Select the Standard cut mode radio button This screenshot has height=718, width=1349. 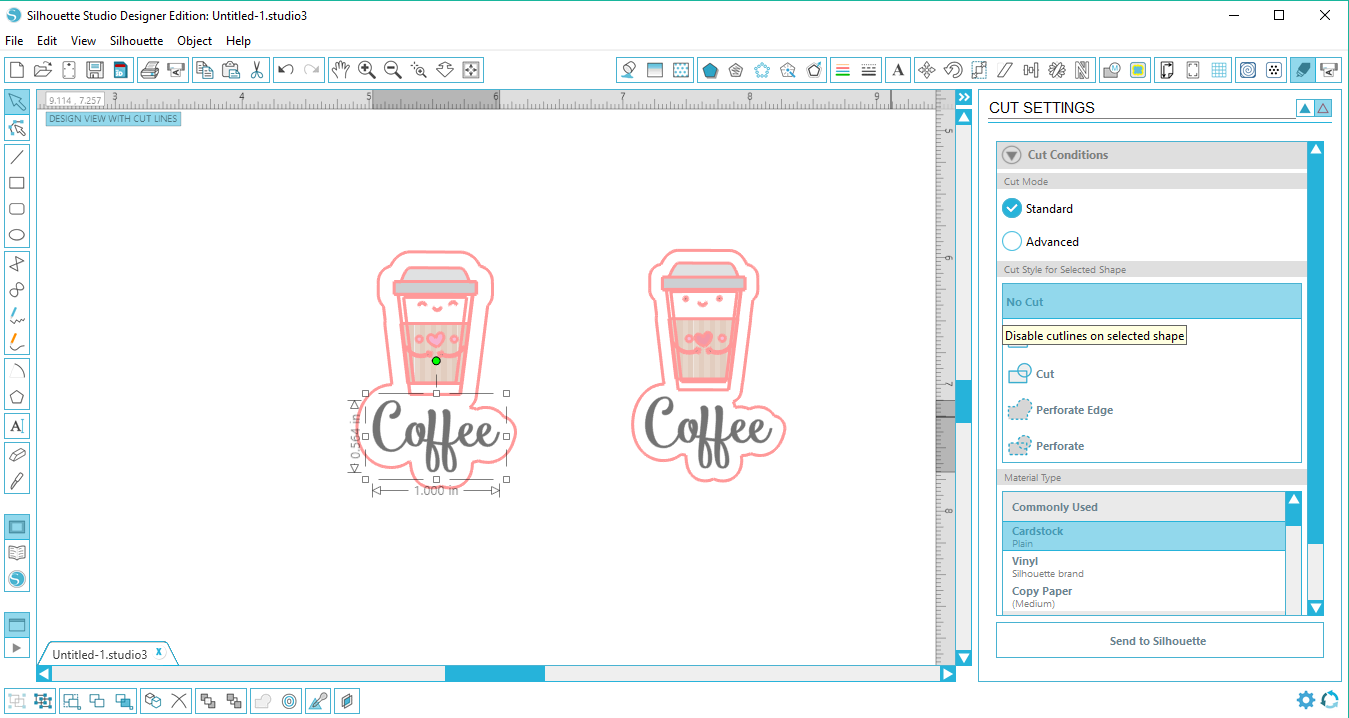click(1012, 208)
